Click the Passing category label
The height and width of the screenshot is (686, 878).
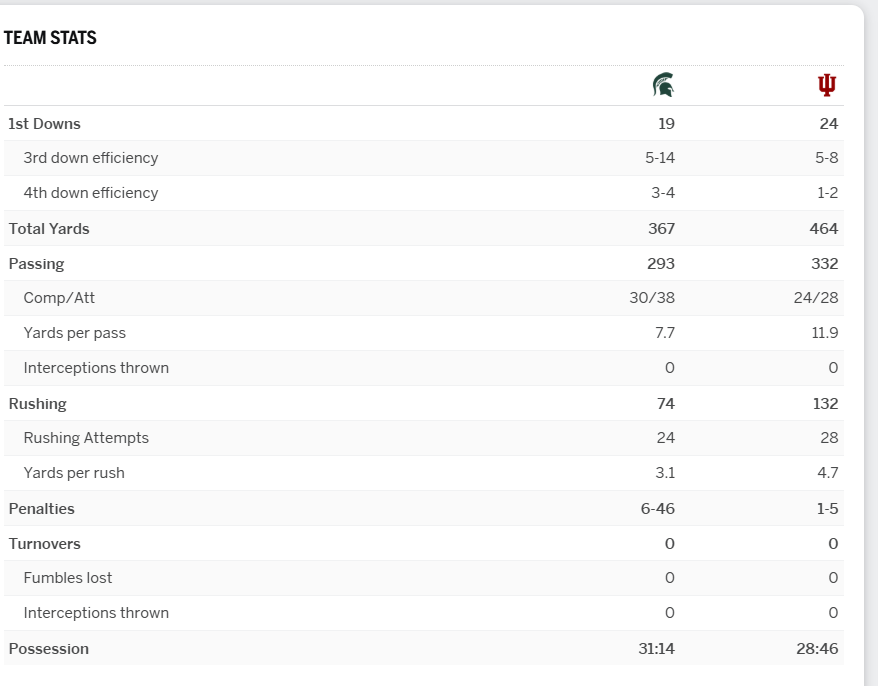[x=36, y=264]
